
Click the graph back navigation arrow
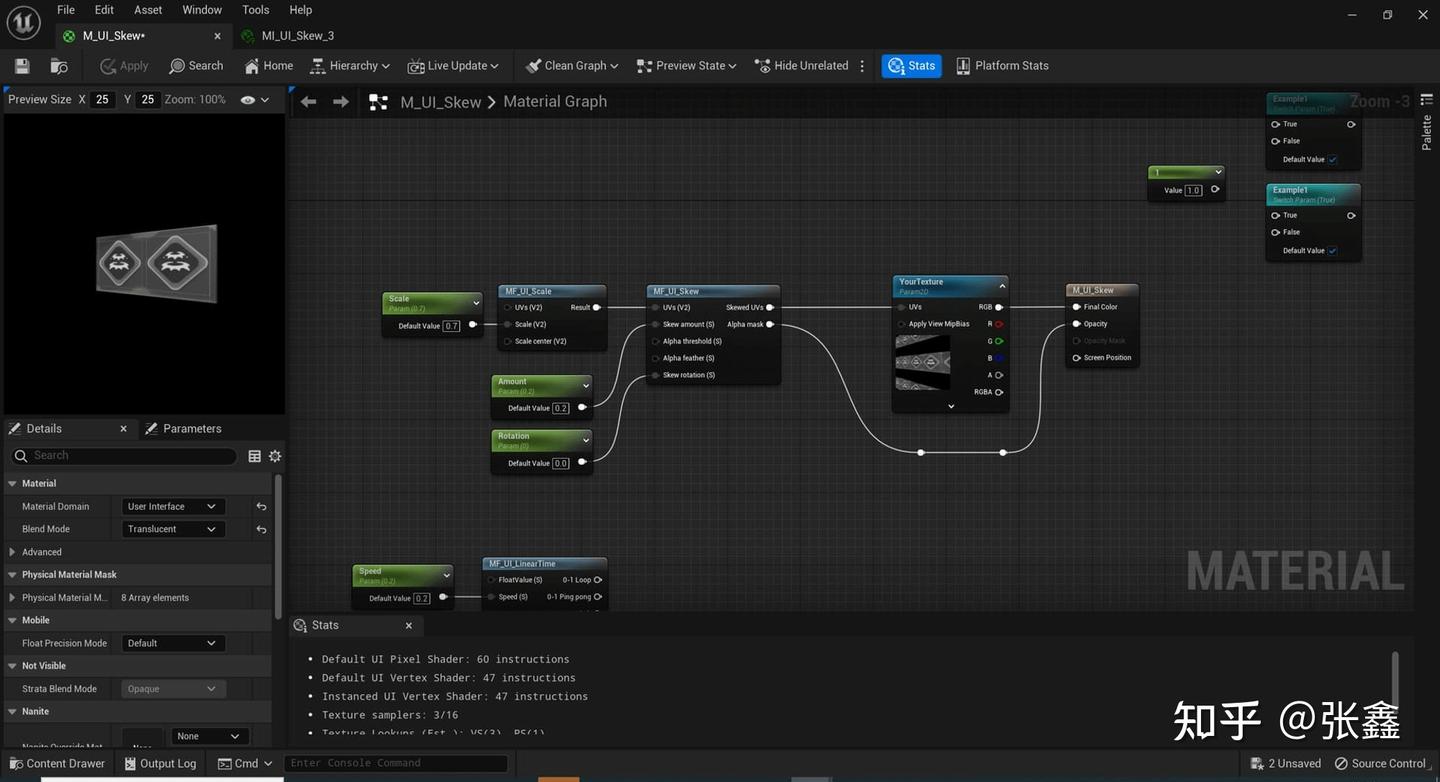coord(309,102)
